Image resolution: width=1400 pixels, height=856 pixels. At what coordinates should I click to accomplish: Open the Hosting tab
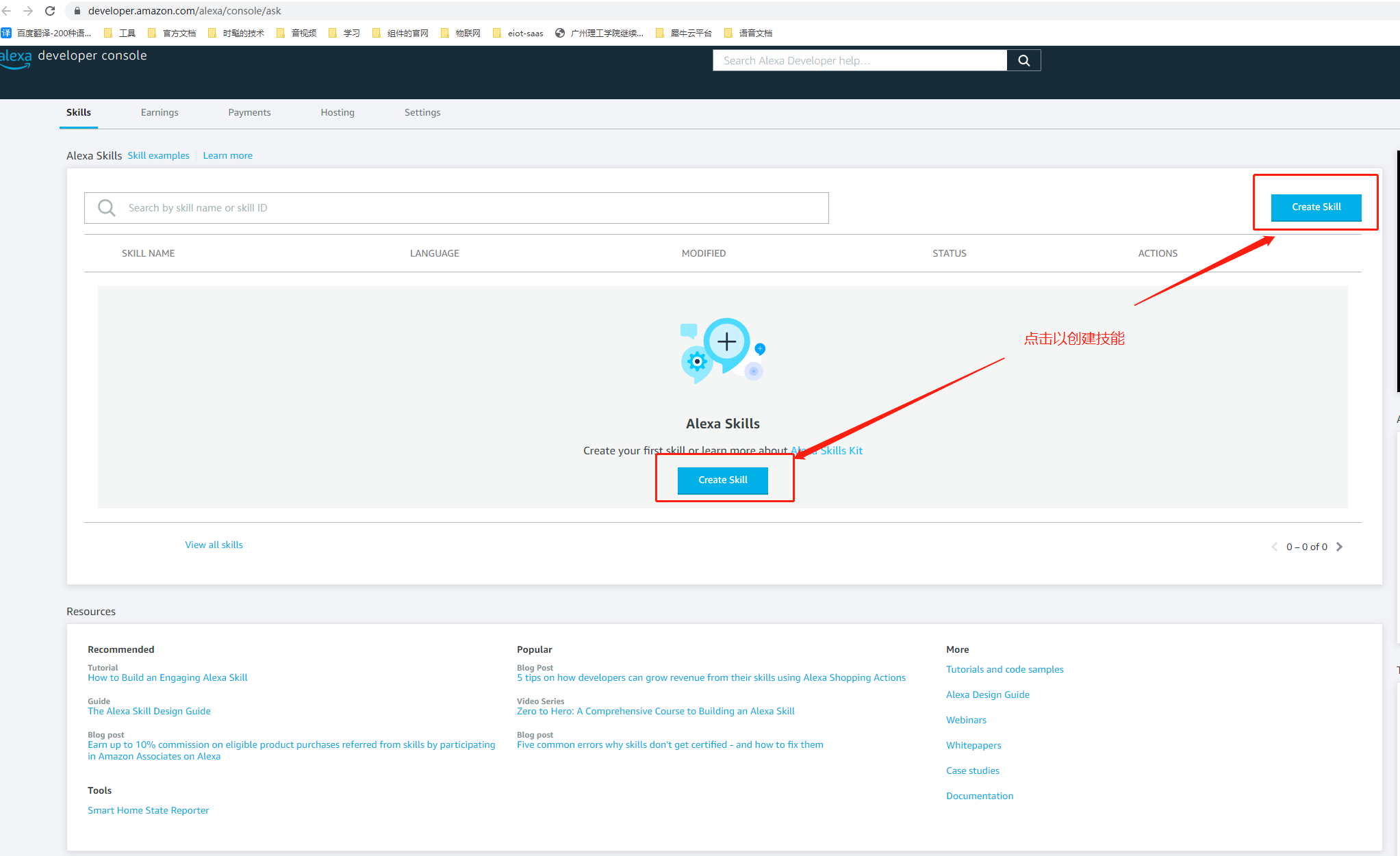click(338, 112)
